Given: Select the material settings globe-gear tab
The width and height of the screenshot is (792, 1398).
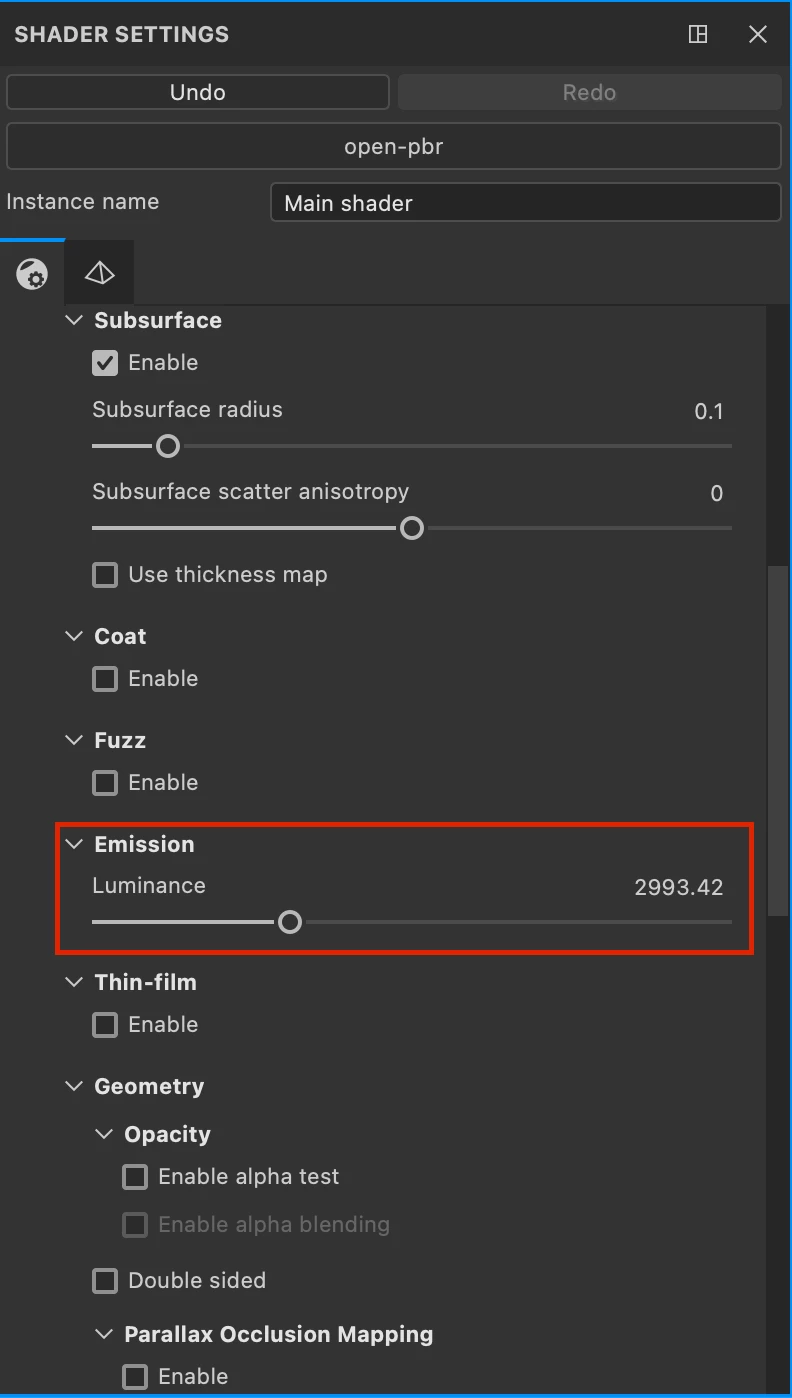Looking at the screenshot, I should point(32,273).
